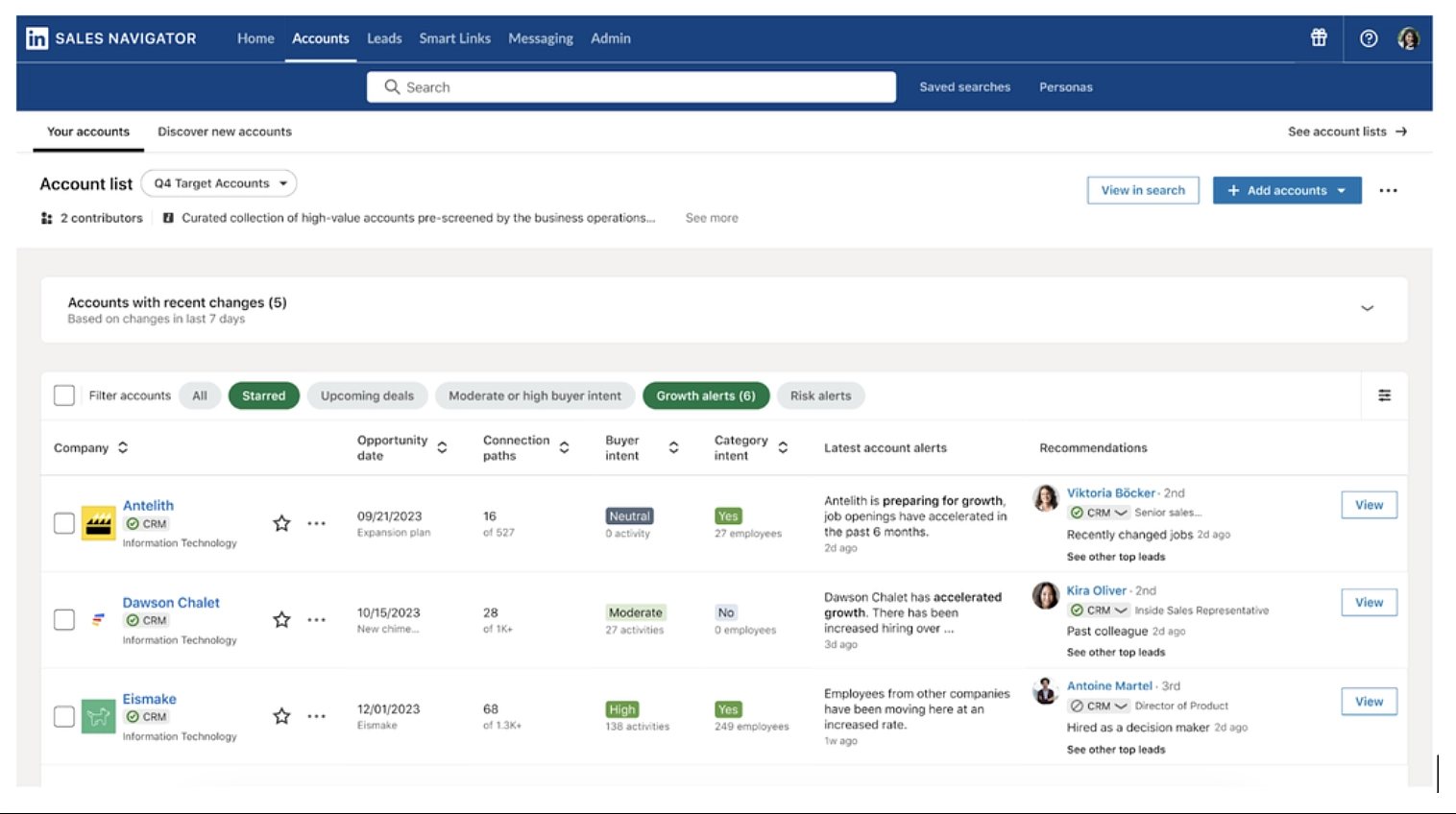Image resolution: width=1456 pixels, height=814 pixels.
Task: Toggle the Risk alerts filter
Action: (820, 395)
